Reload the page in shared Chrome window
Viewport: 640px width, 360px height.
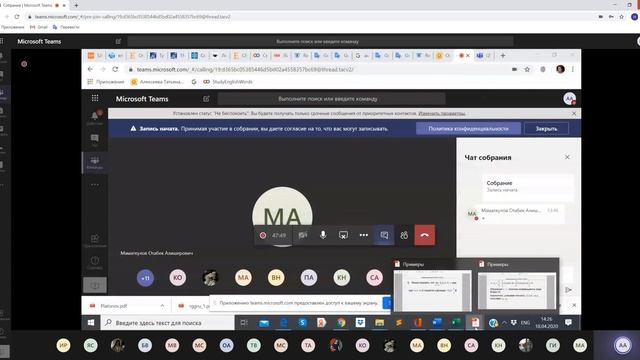pos(116,69)
